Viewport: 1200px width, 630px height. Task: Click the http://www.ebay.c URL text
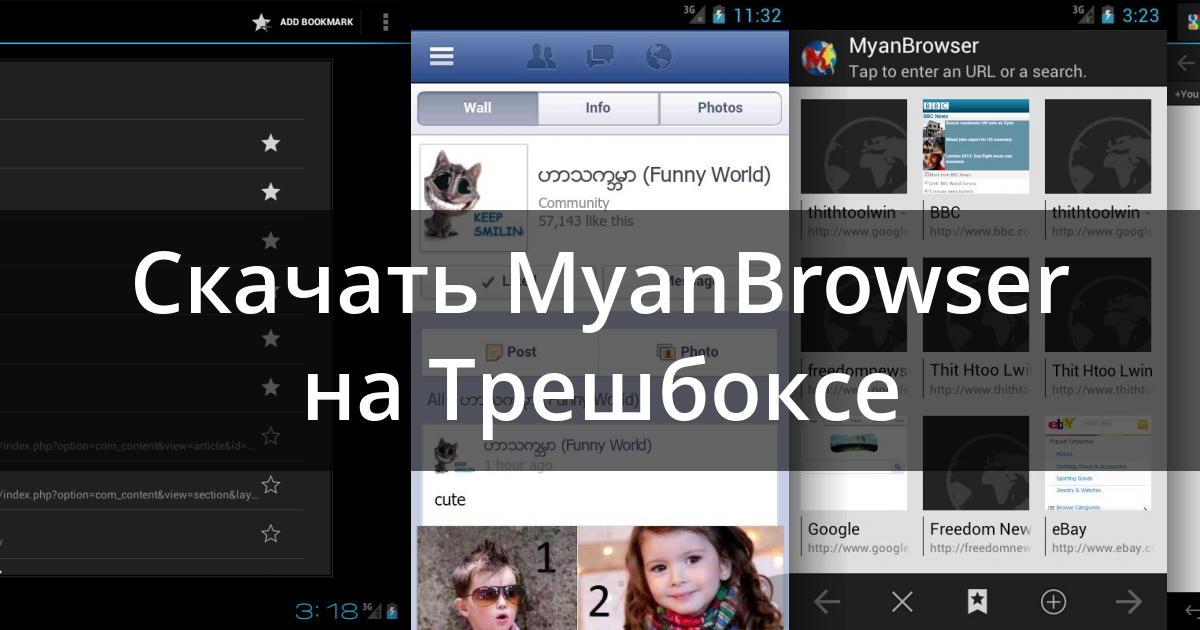point(1102,548)
